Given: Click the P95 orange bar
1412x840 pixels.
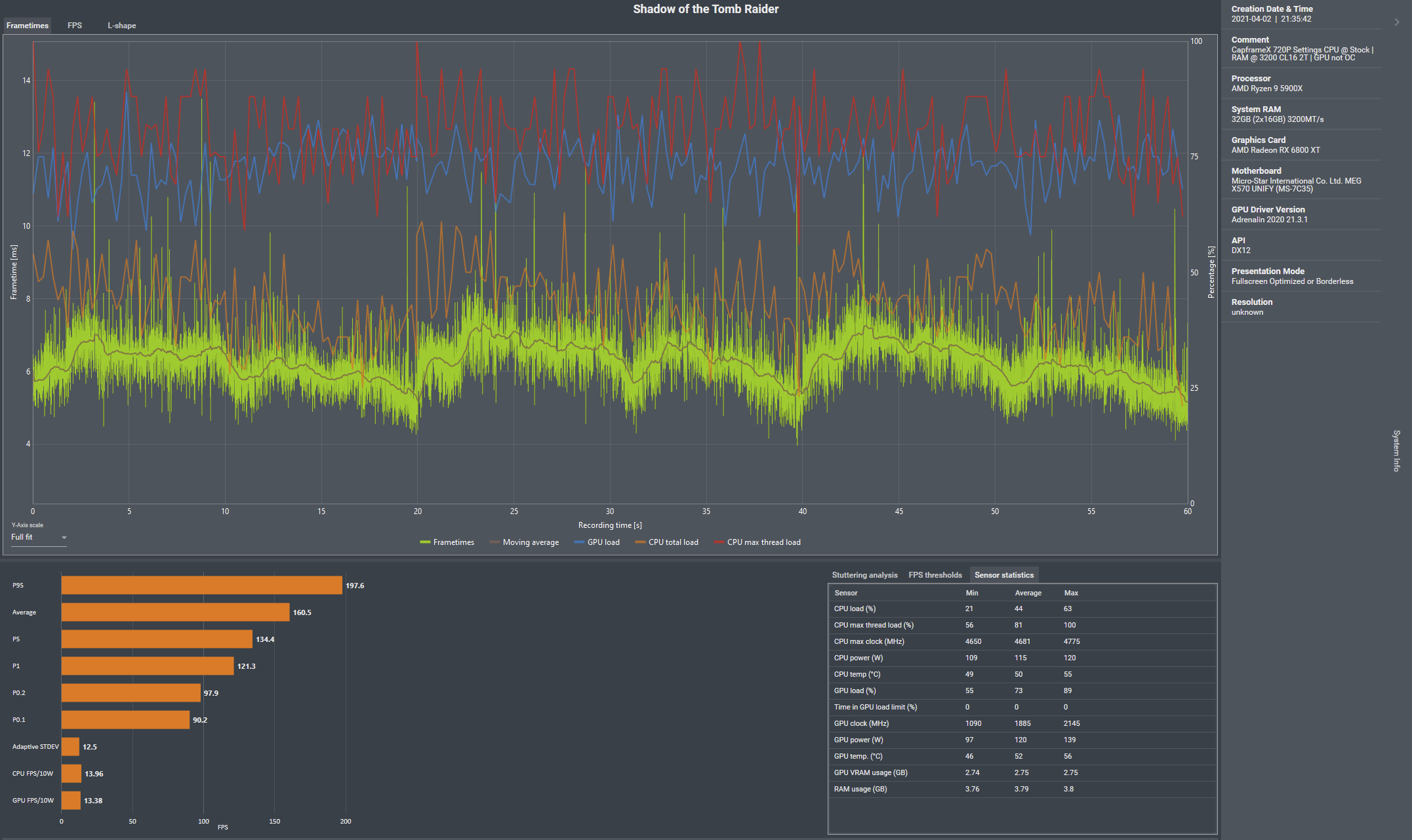Looking at the screenshot, I should 201,586.
